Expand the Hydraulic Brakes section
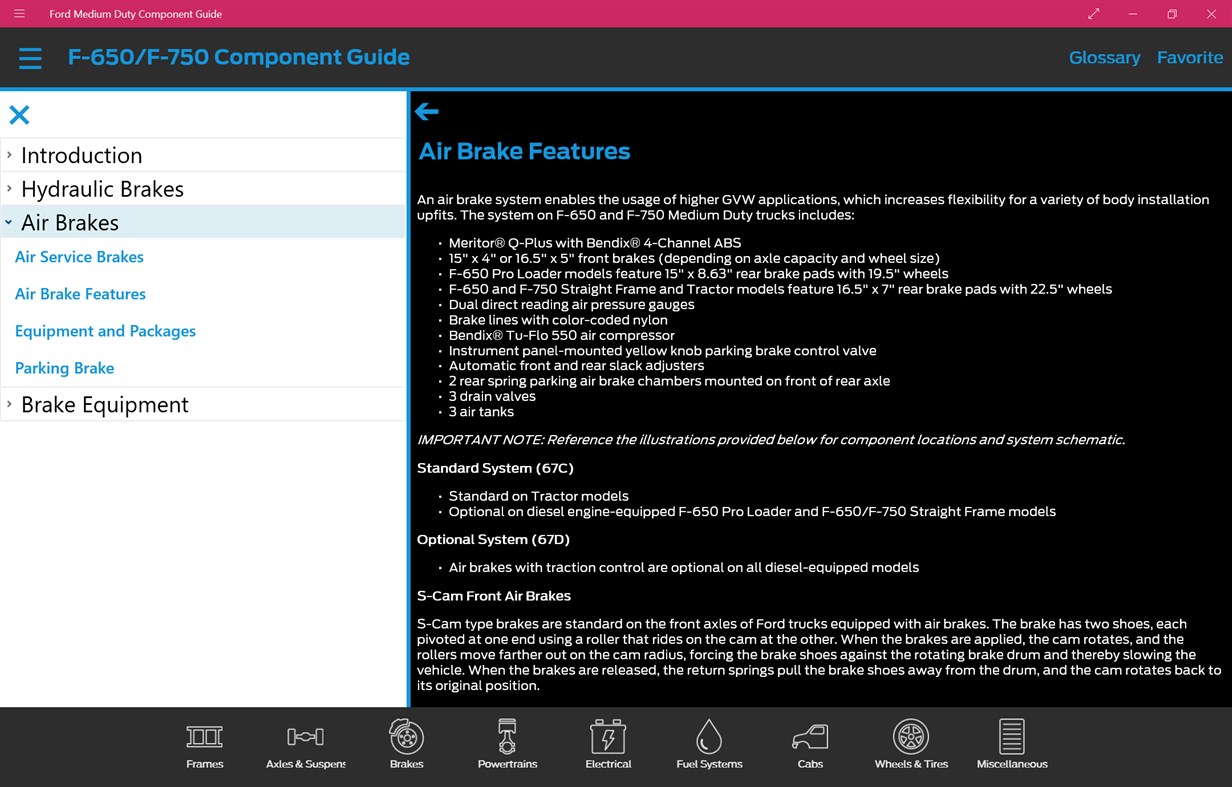 click(100, 189)
